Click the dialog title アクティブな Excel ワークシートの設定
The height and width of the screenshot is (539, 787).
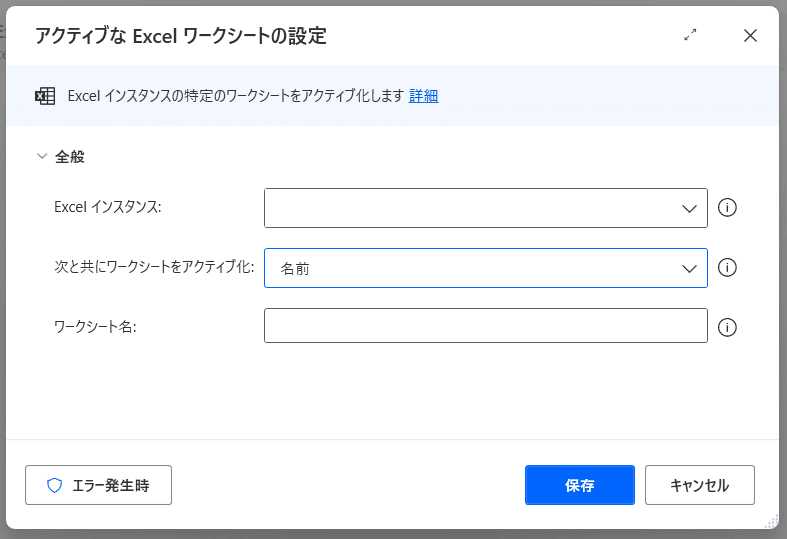click(x=181, y=36)
